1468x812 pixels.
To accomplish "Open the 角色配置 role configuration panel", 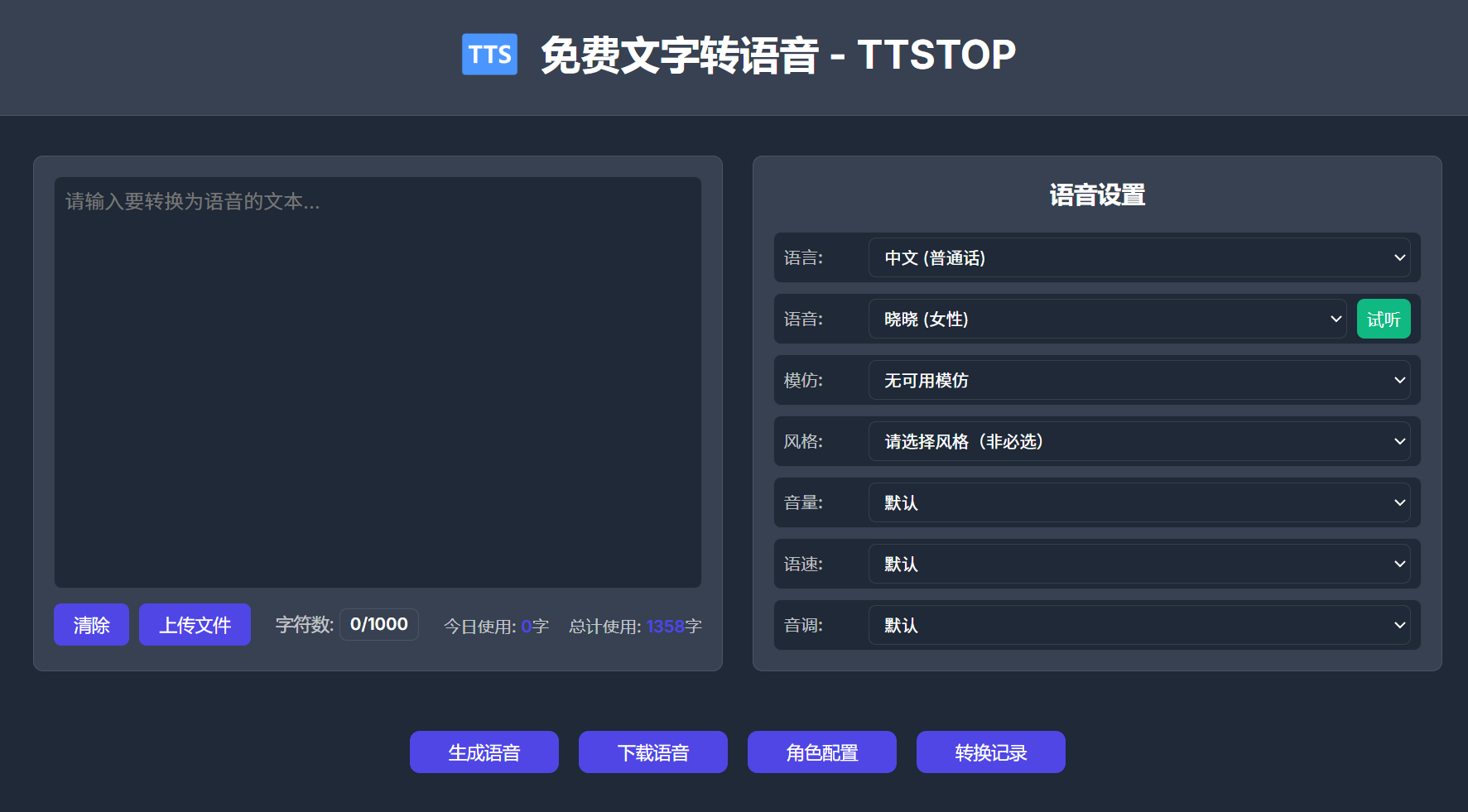I will point(821,752).
